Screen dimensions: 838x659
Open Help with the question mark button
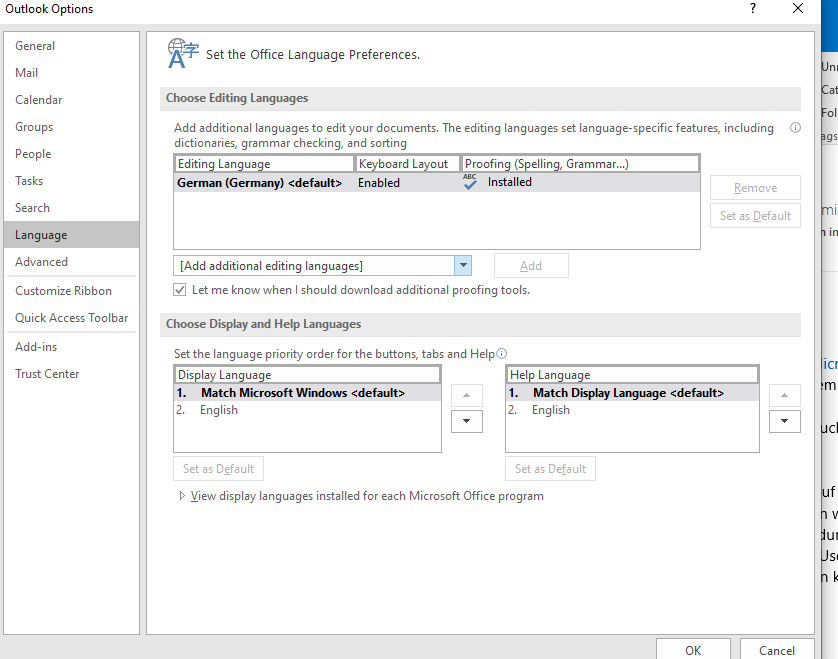click(752, 9)
